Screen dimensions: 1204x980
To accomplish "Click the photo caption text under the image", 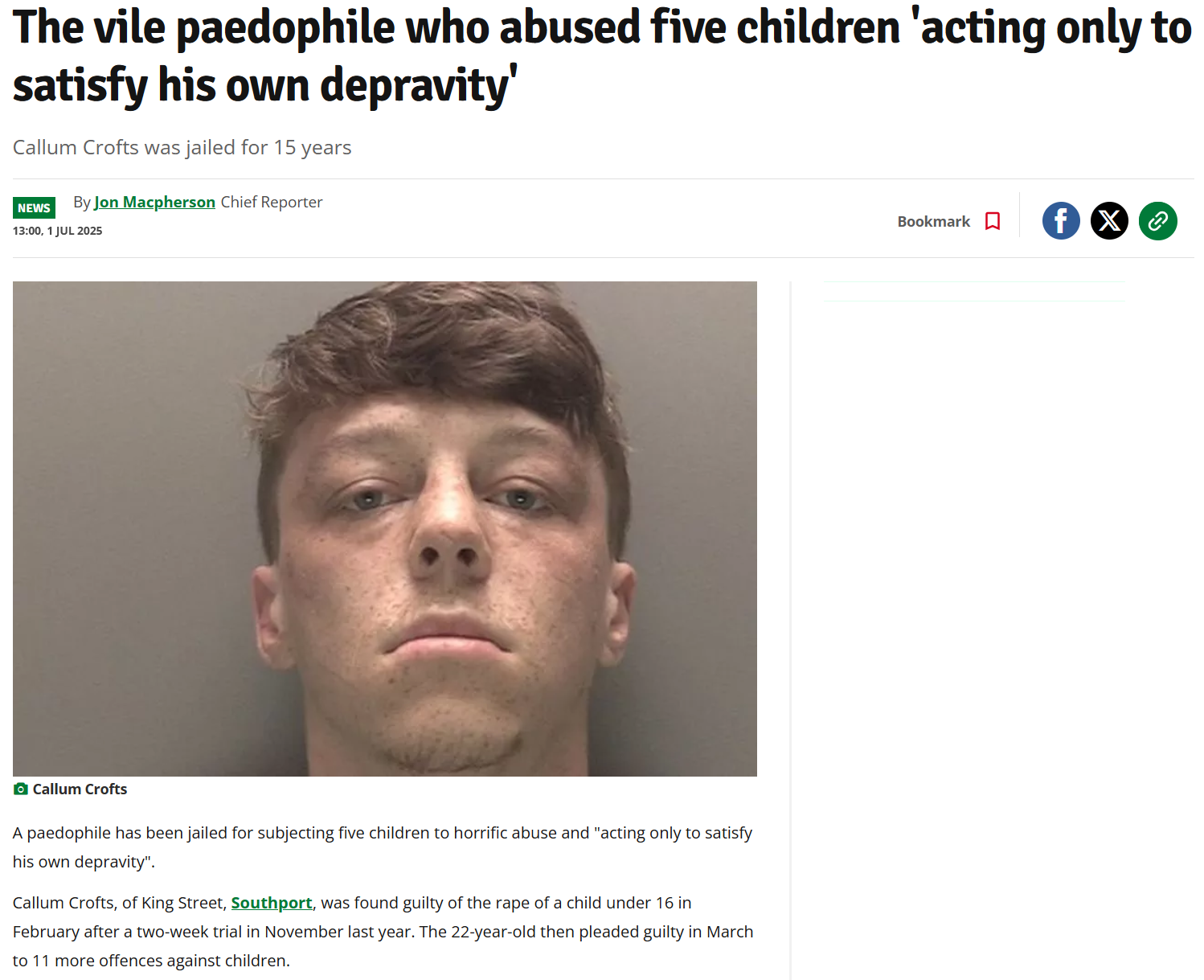I will (80, 789).
